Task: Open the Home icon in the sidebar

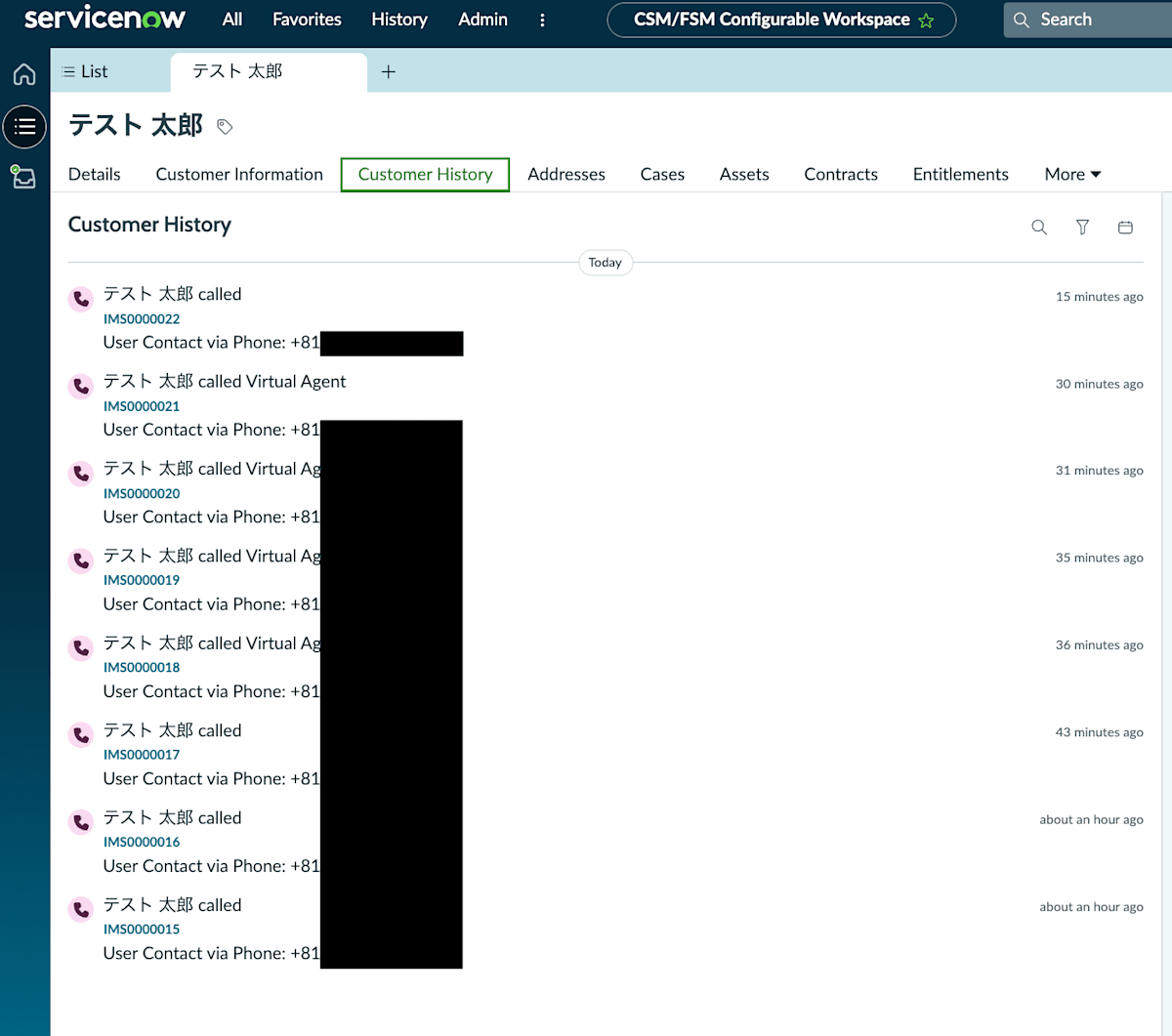Action: click(x=24, y=74)
